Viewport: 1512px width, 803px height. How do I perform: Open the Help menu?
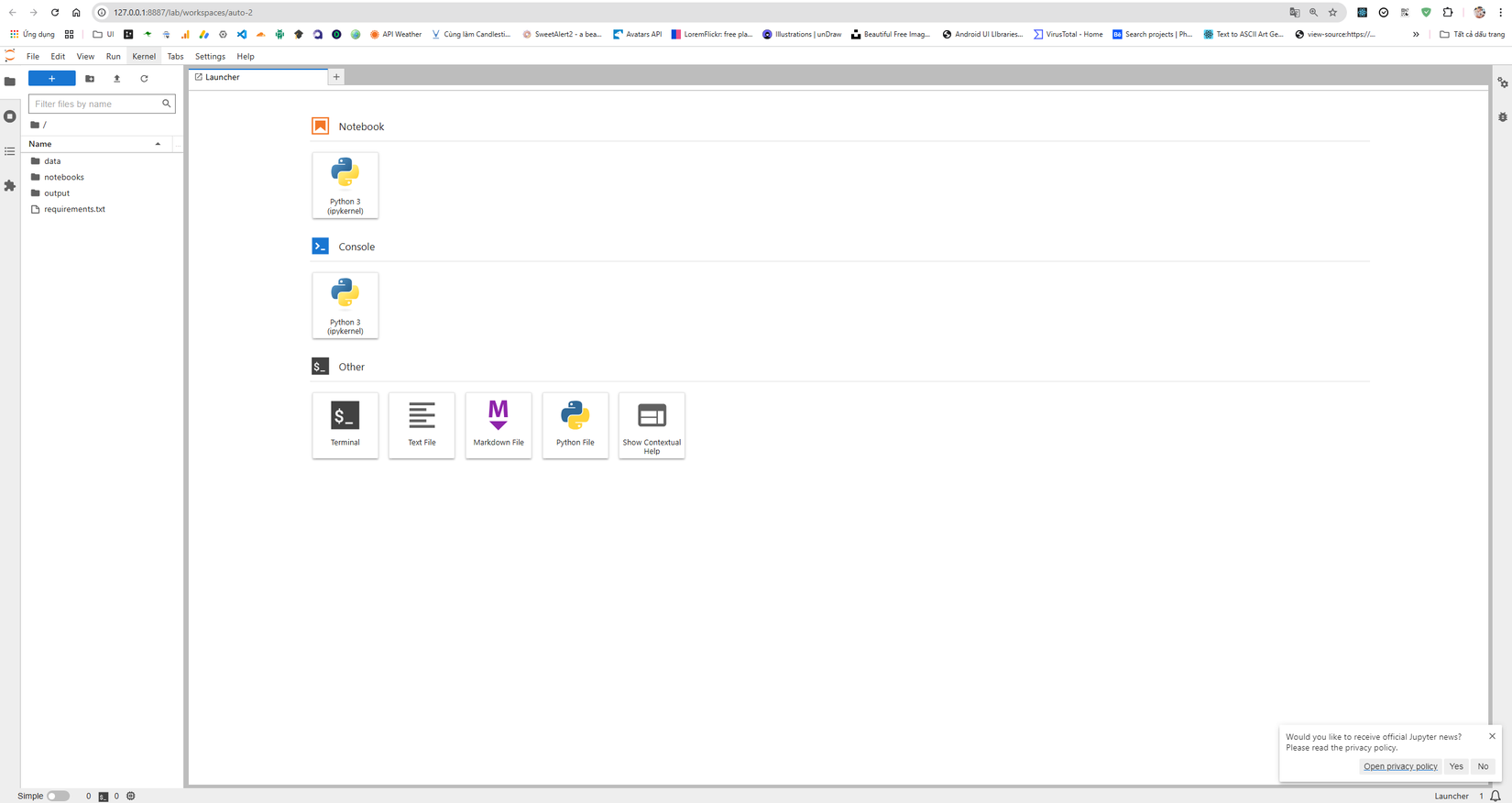pos(246,56)
